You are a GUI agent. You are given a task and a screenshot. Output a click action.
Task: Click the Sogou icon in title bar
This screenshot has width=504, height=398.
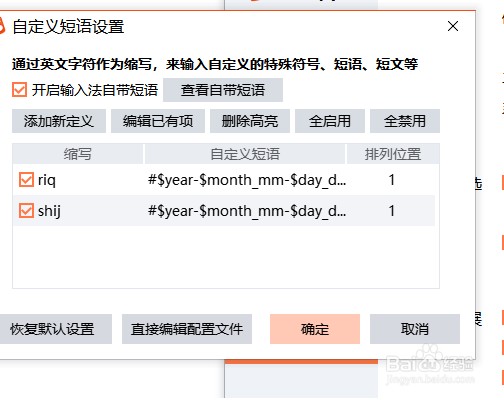point(2,26)
